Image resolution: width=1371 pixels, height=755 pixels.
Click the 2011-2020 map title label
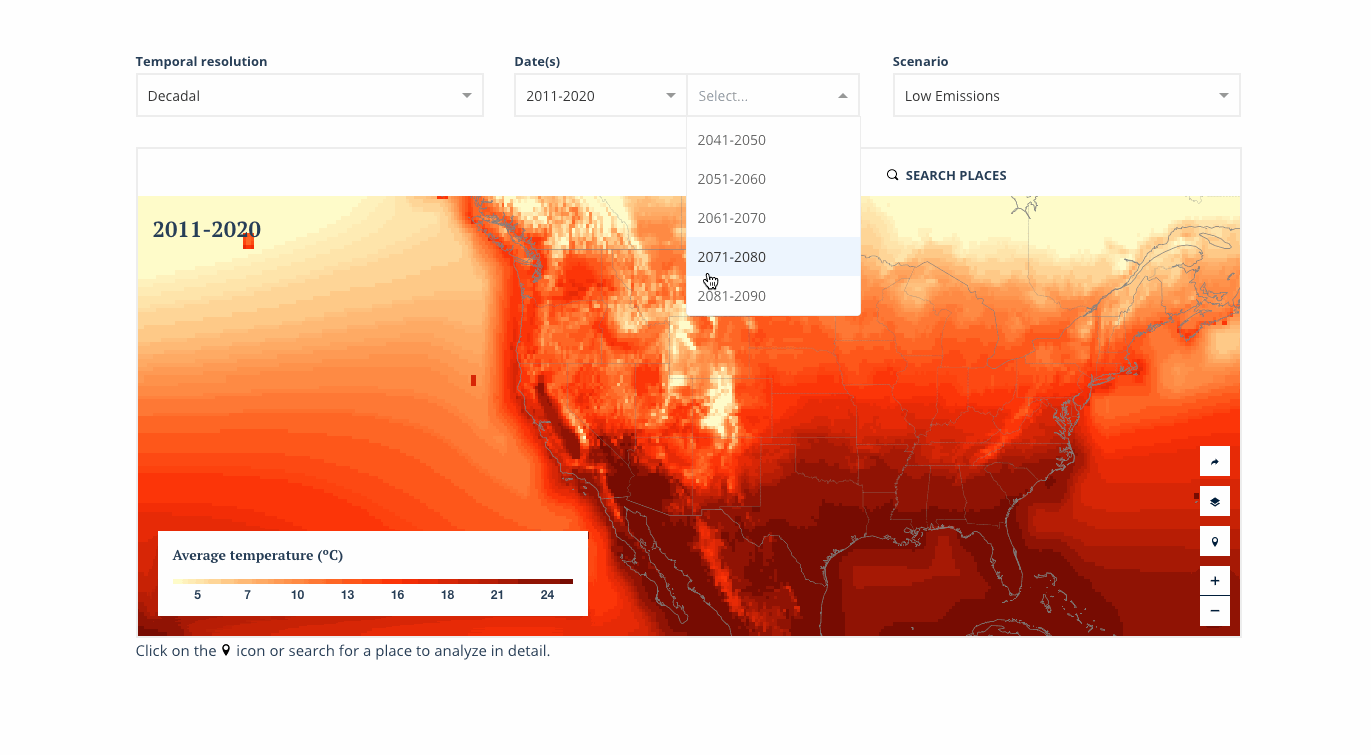click(x=207, y=228)
